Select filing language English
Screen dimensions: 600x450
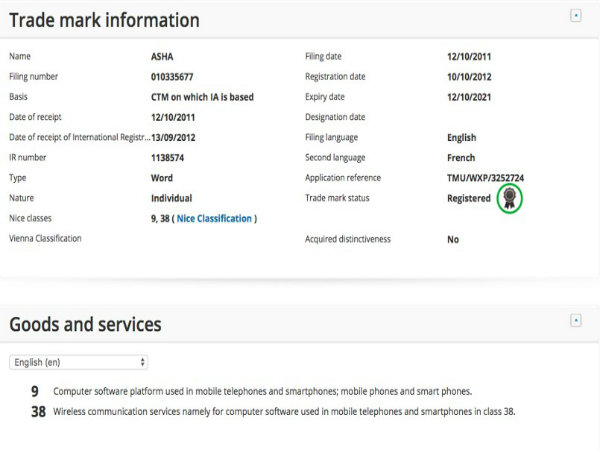461,138
